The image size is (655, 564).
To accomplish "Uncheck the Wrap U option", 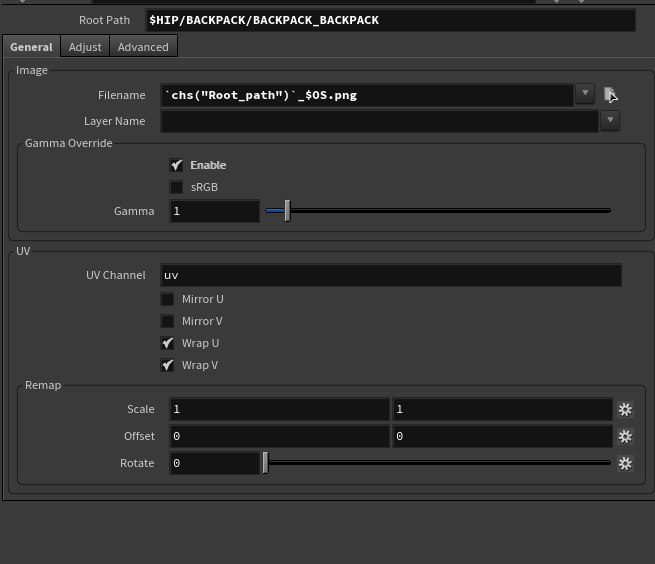I will (x=168, y=343).
